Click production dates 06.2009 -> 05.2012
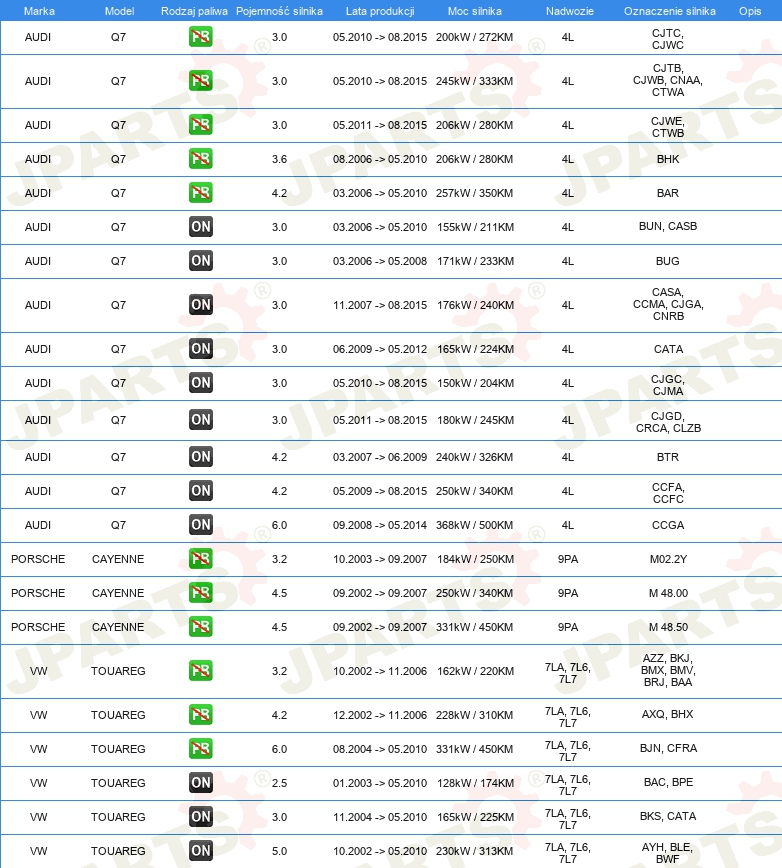The height and width of the screenshot is (868, 782). 380,349
